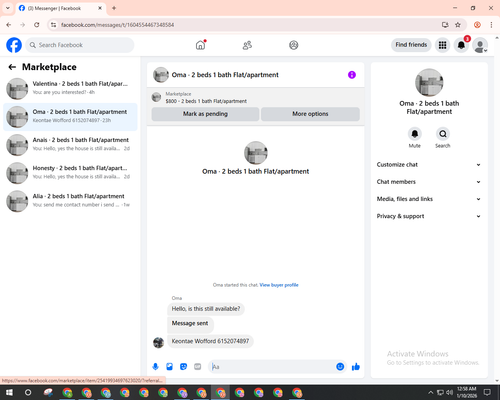Open the notifications bell
Viewport: 500px width, 400px height.
tap(461, 45)
